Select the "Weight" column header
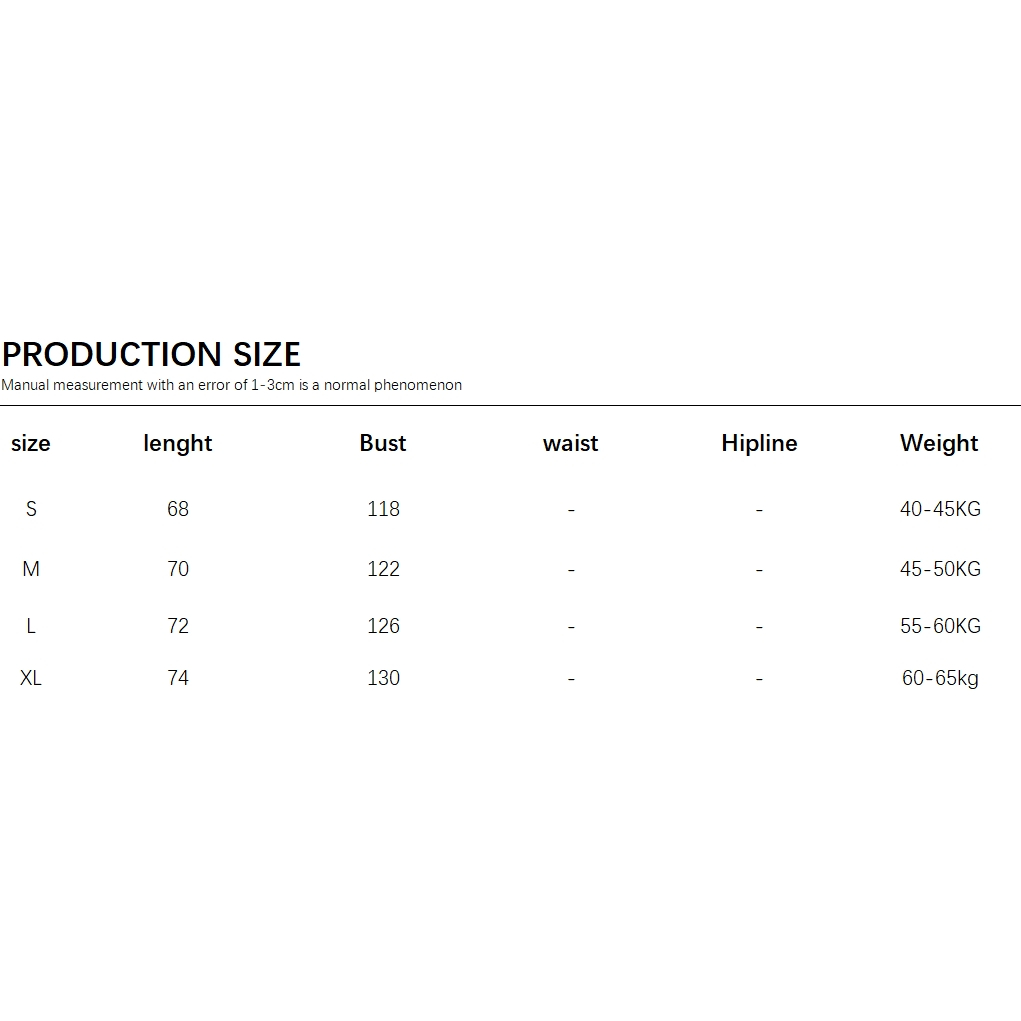Viewport: 1021px width, 1021px height. 939,444
